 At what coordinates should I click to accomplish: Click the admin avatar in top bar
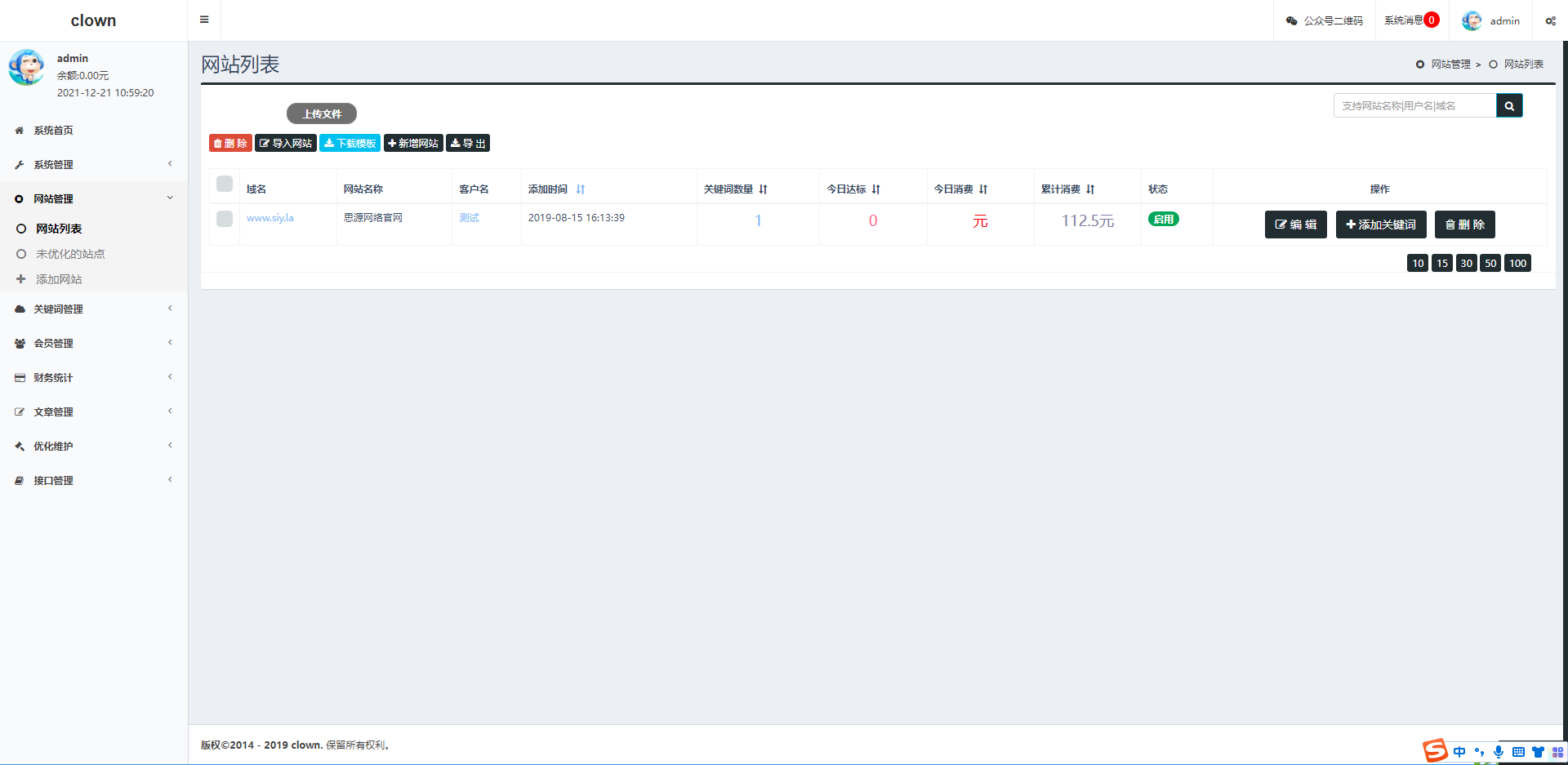(1472, 21)
